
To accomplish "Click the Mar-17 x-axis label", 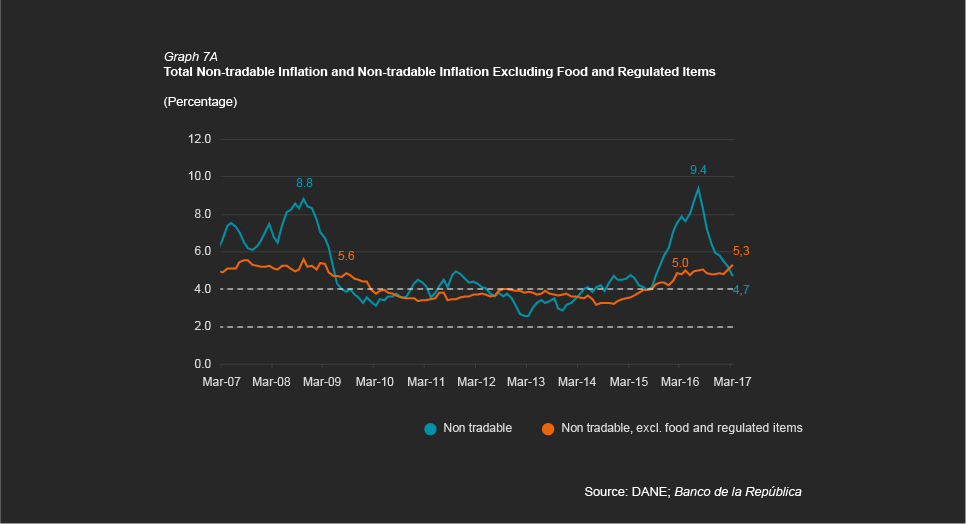I will pyautogui.click(x=730, y=382).
